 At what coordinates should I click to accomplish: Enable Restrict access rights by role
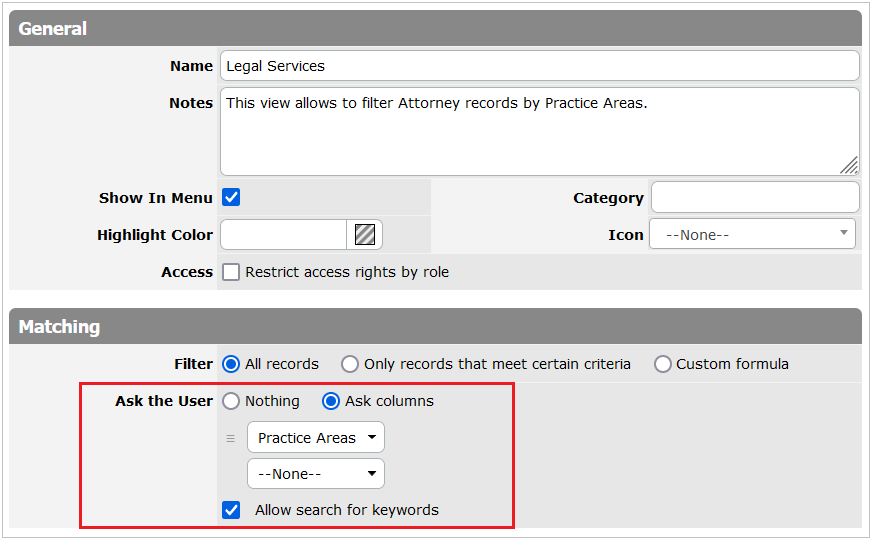coord(231,272)
